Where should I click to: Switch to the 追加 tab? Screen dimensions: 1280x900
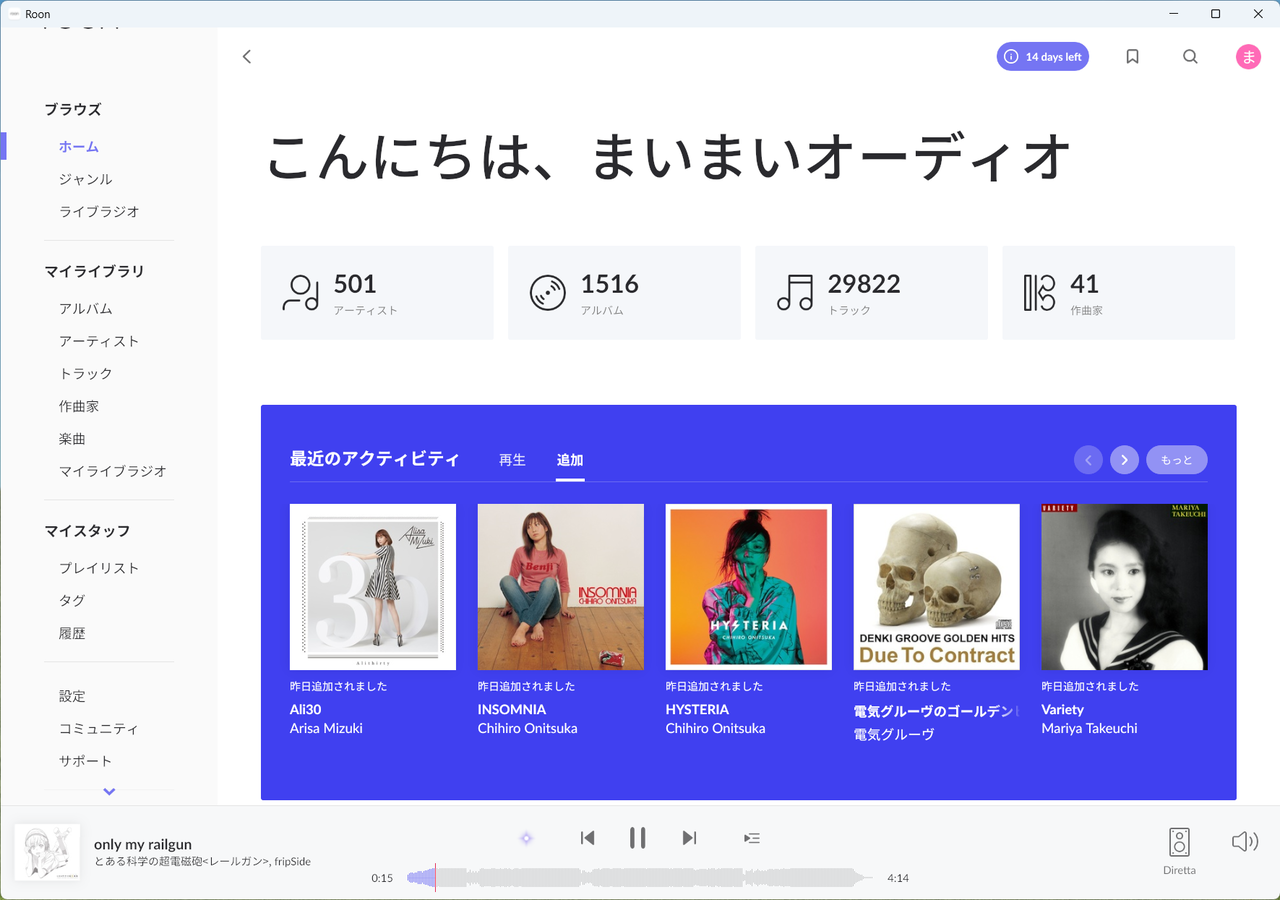570,460
